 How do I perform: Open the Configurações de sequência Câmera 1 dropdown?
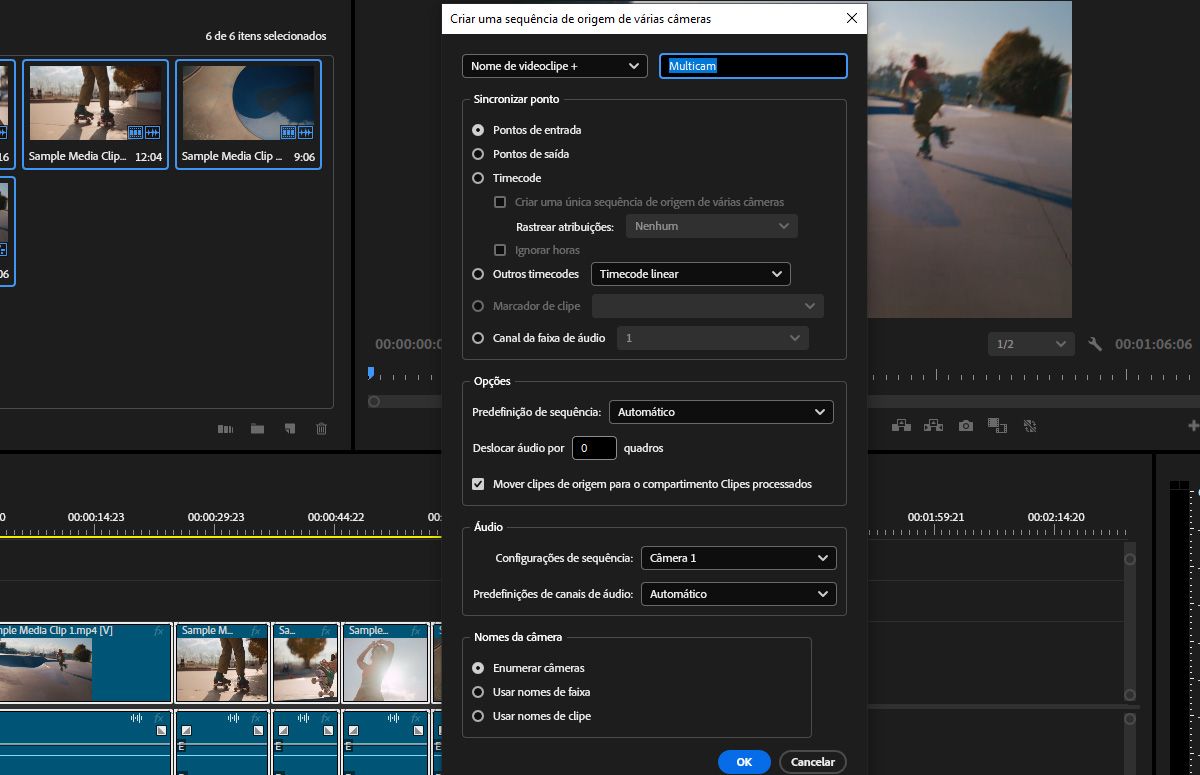[x=739, y=558]
